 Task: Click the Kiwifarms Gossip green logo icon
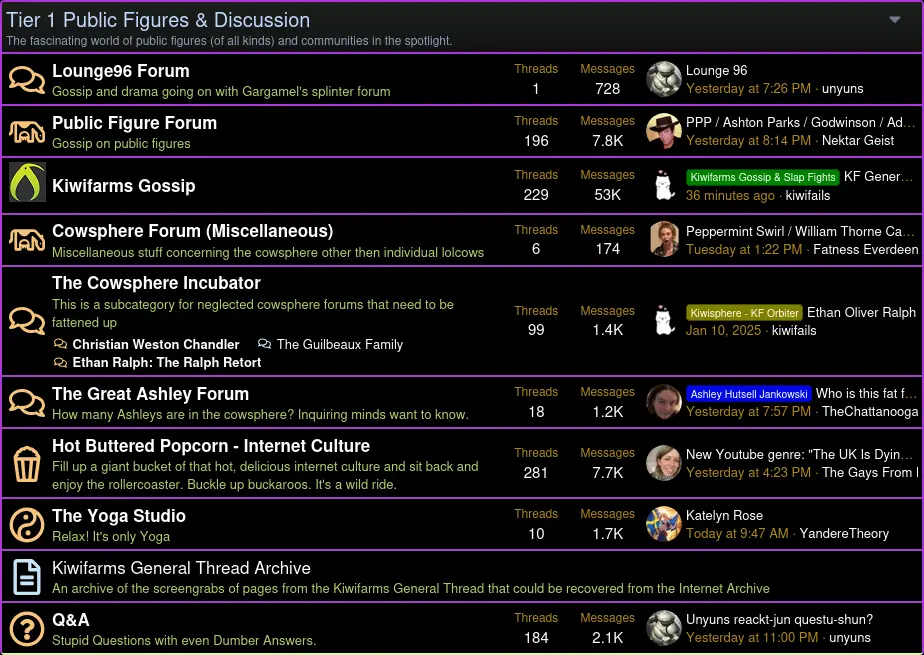click(x=27, y=184)
